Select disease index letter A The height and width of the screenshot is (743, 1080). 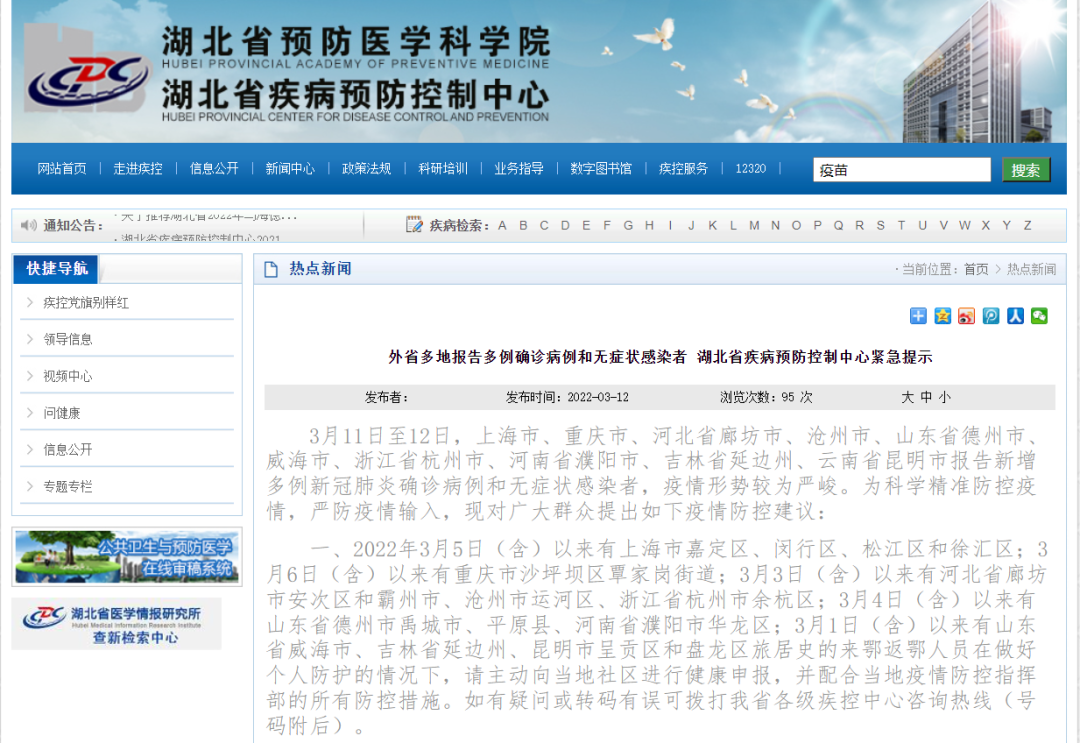tap(502, 225)
